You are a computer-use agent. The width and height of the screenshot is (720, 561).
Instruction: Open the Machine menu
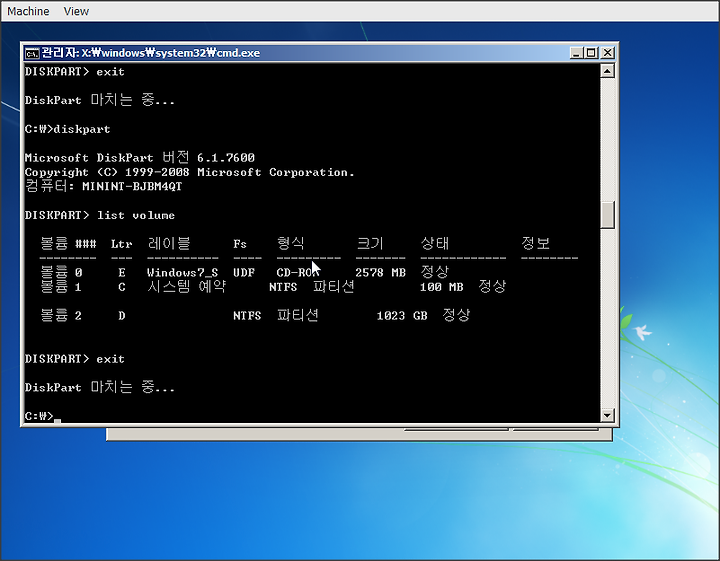tap(28, 11)
